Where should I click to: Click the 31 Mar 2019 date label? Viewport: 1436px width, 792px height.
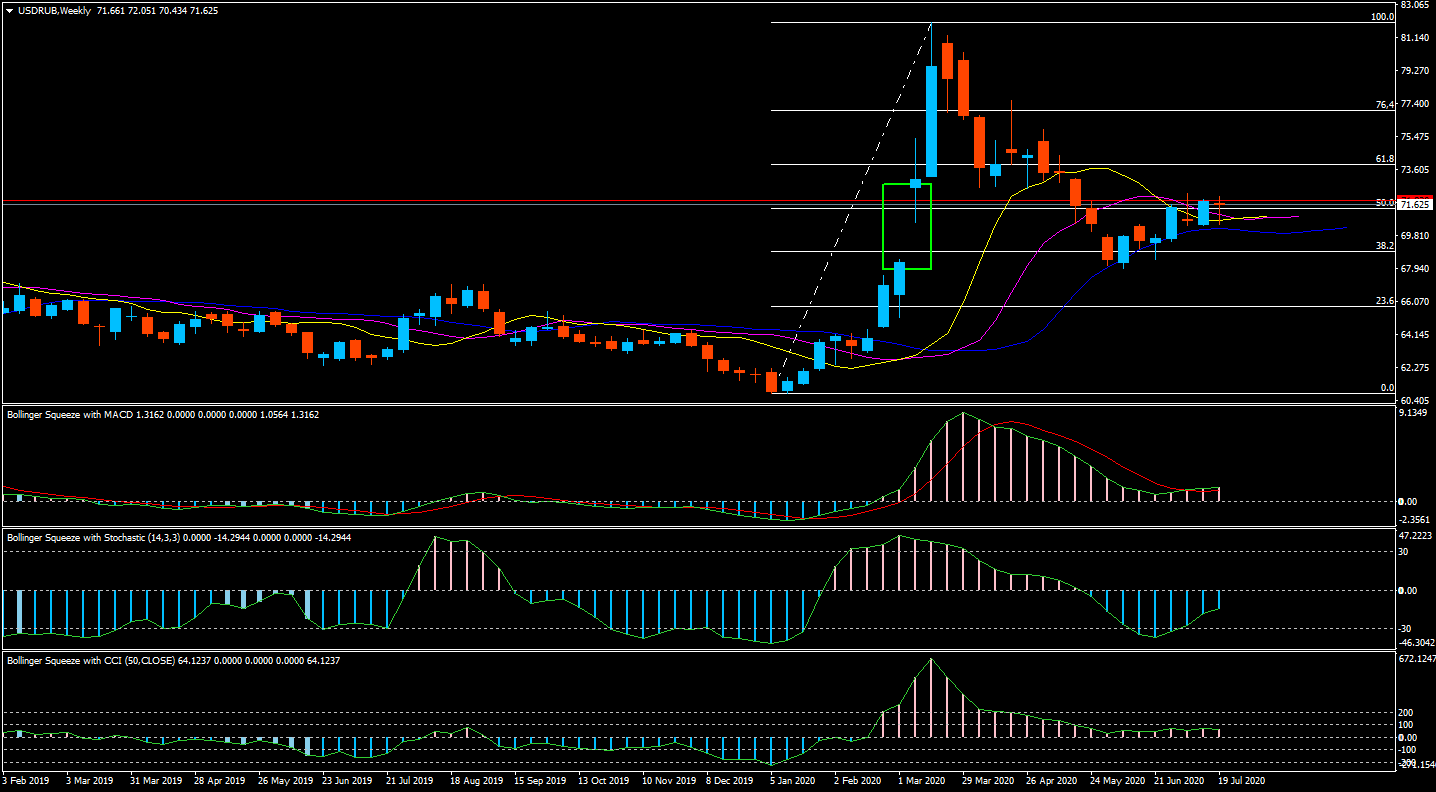[158, 779]
